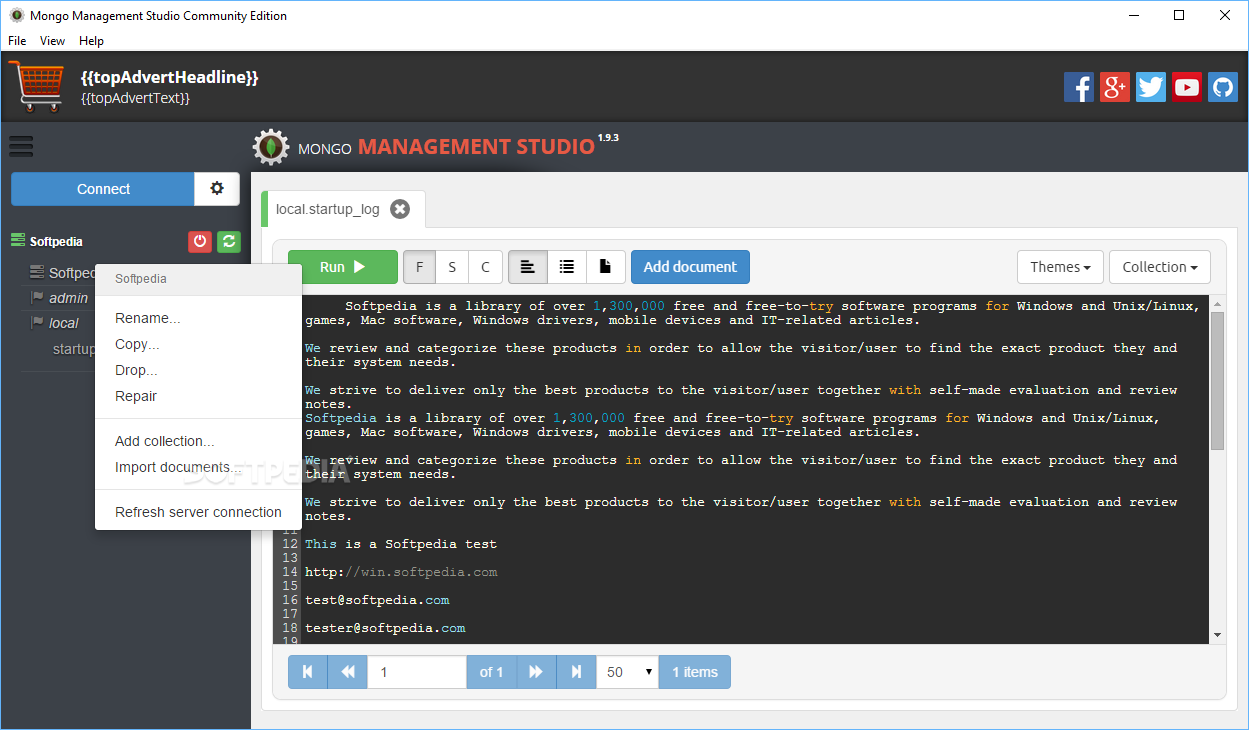Click the editor scrollbar down arrow
1249x730 pixels.
click(1217, 635)
